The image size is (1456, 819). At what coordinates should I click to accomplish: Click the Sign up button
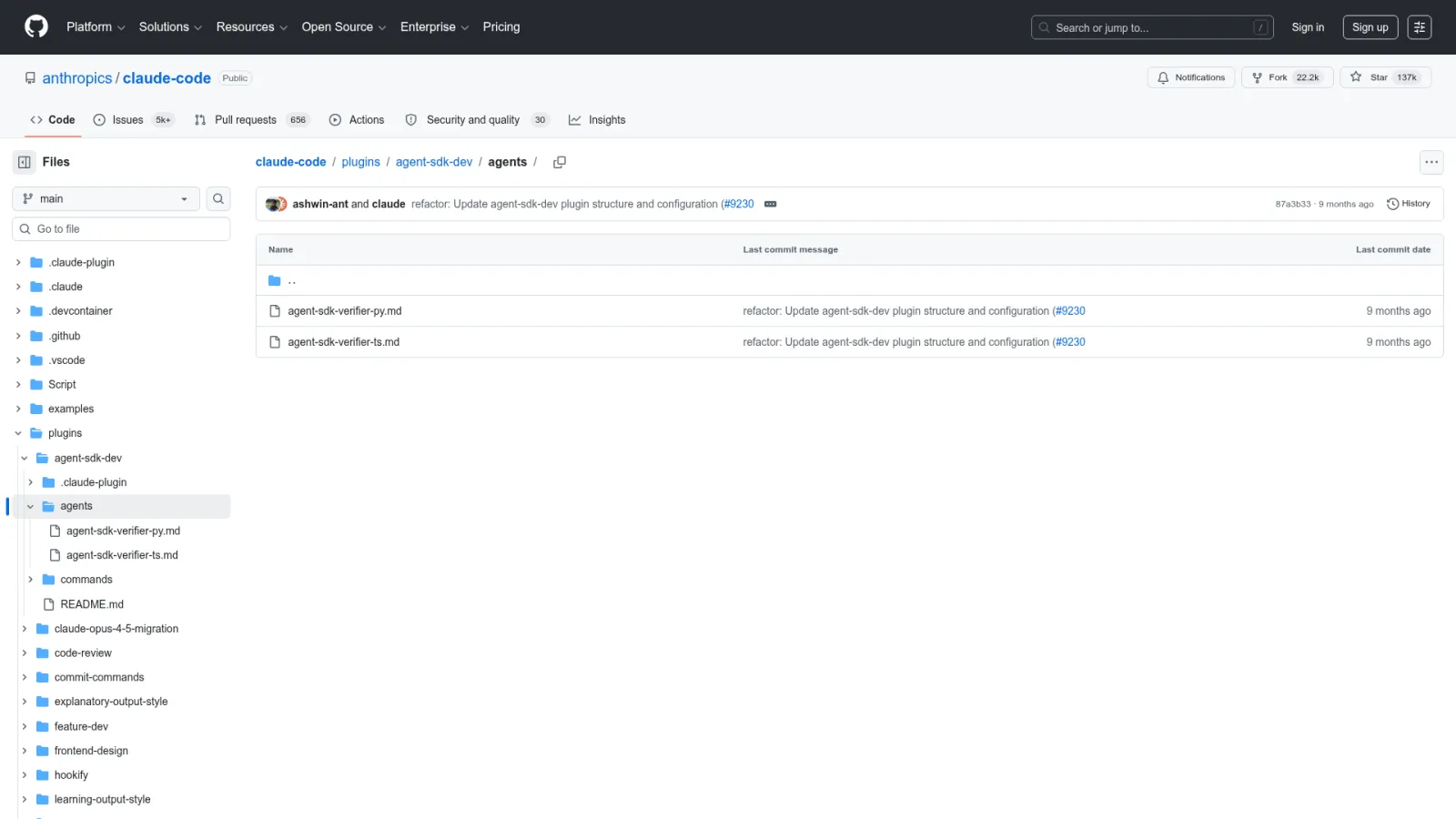1370,27
